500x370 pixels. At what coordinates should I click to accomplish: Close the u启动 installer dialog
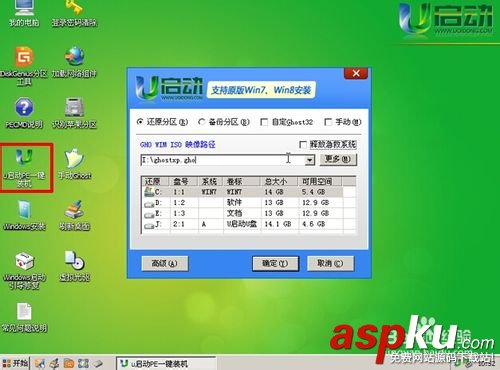(x=356, y=73)
